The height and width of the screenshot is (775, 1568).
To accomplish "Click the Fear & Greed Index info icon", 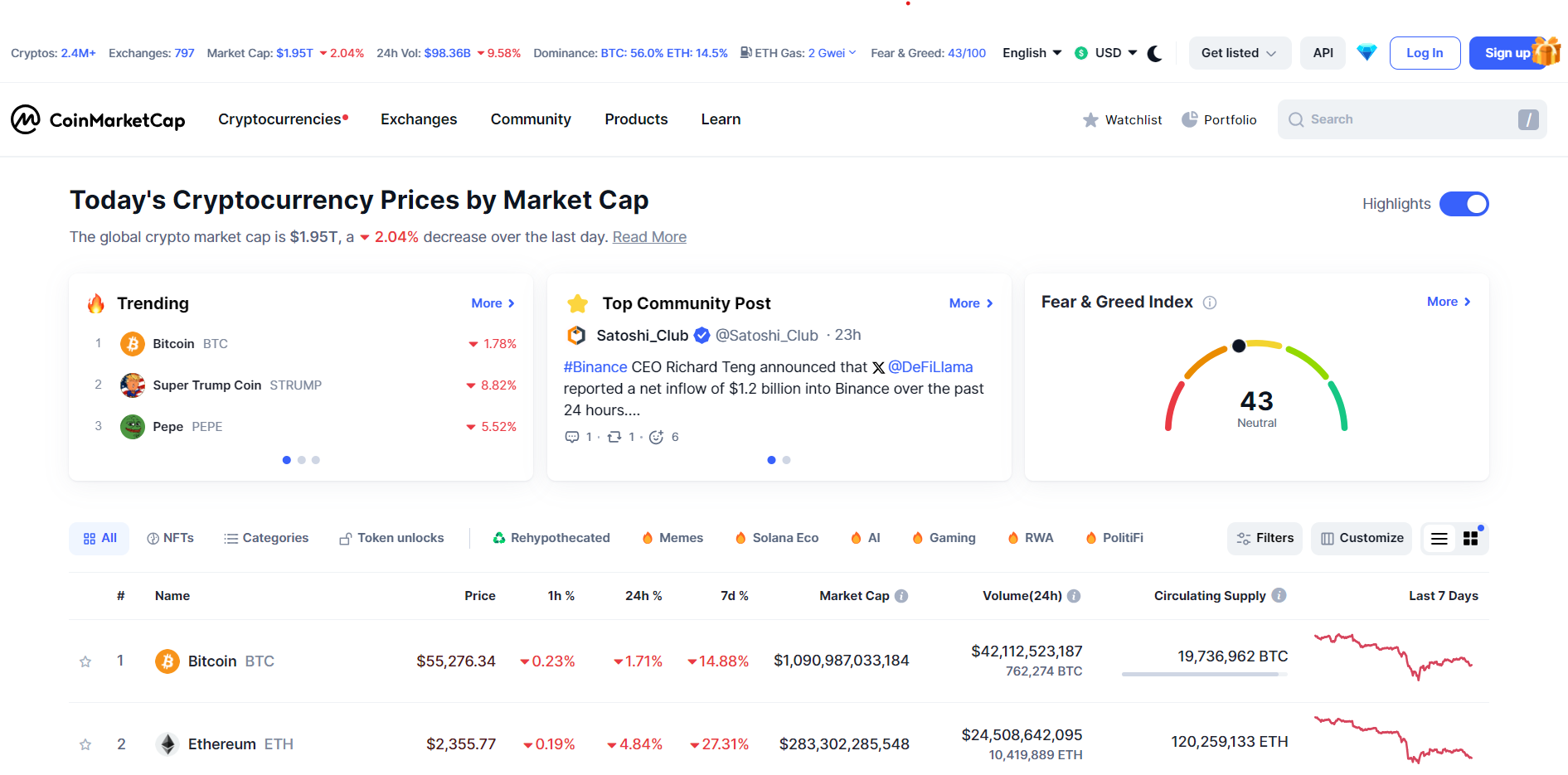I will pyautogui.click(x=1210, y=303).
